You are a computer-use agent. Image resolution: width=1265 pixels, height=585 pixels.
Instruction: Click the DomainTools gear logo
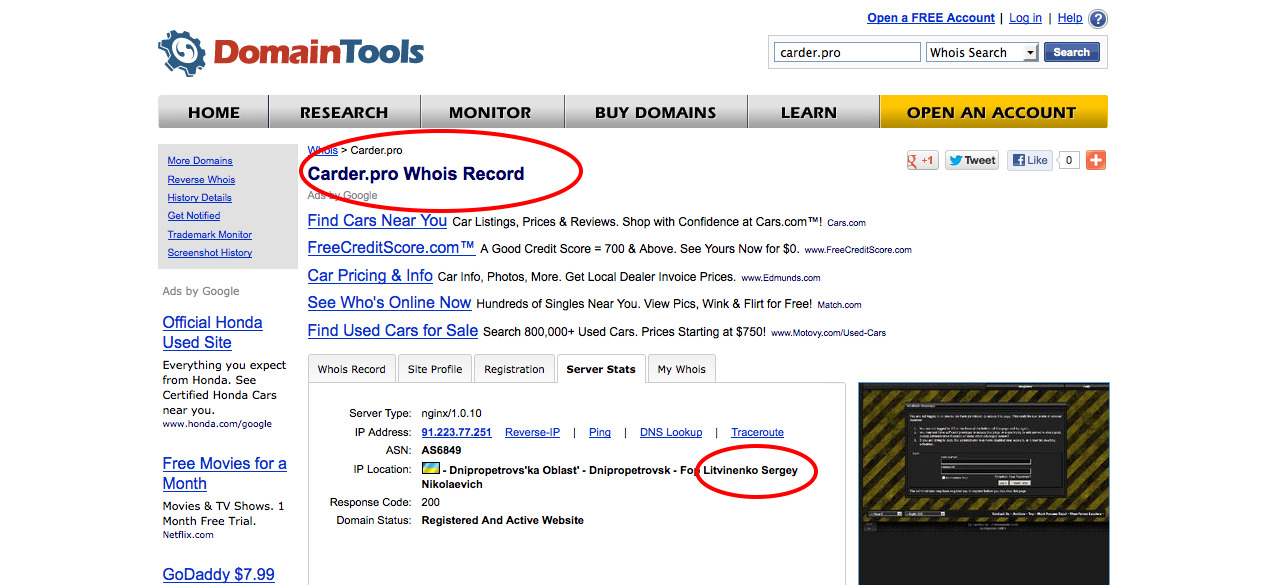pyautogui.click(x=182, y=53)
